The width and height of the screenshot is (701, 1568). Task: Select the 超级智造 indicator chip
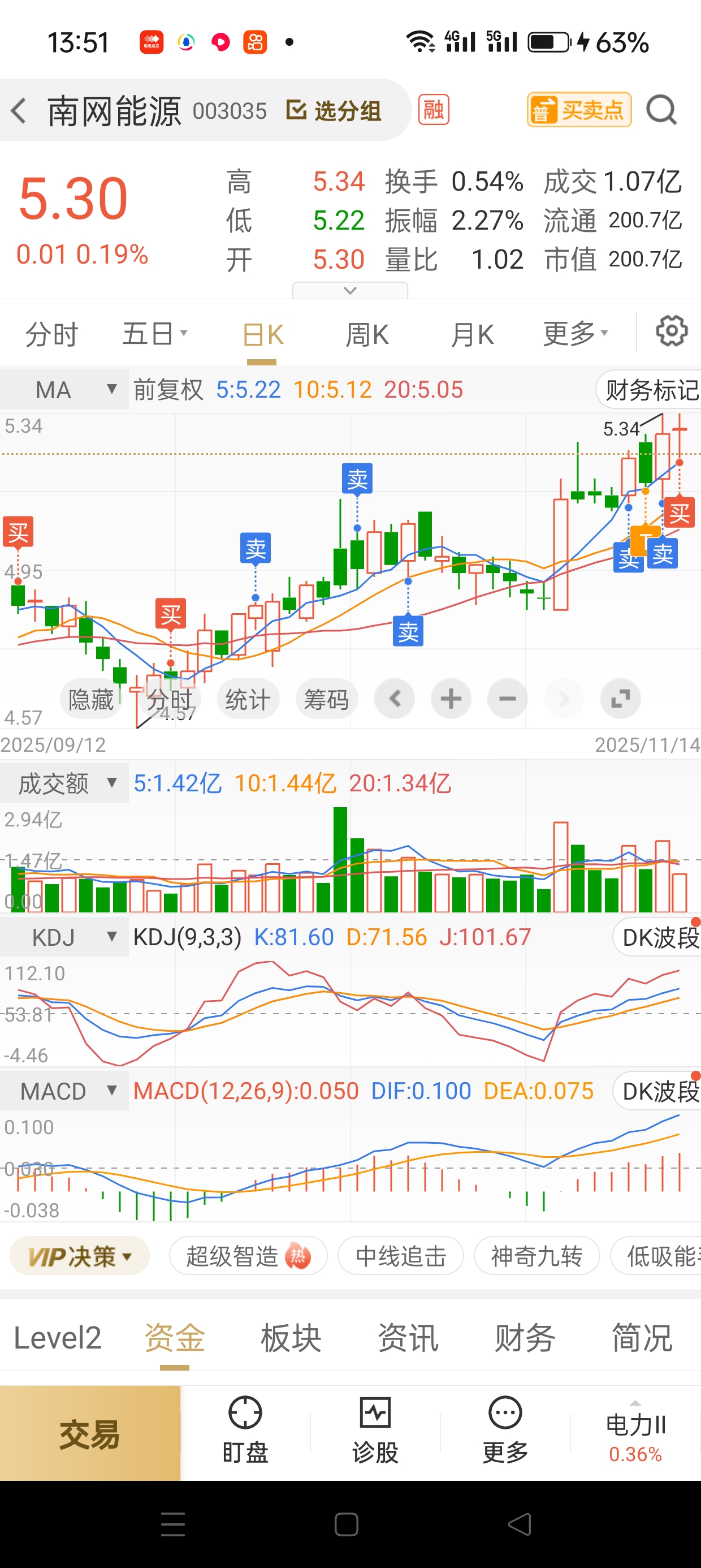click(x=248, y=1255)
